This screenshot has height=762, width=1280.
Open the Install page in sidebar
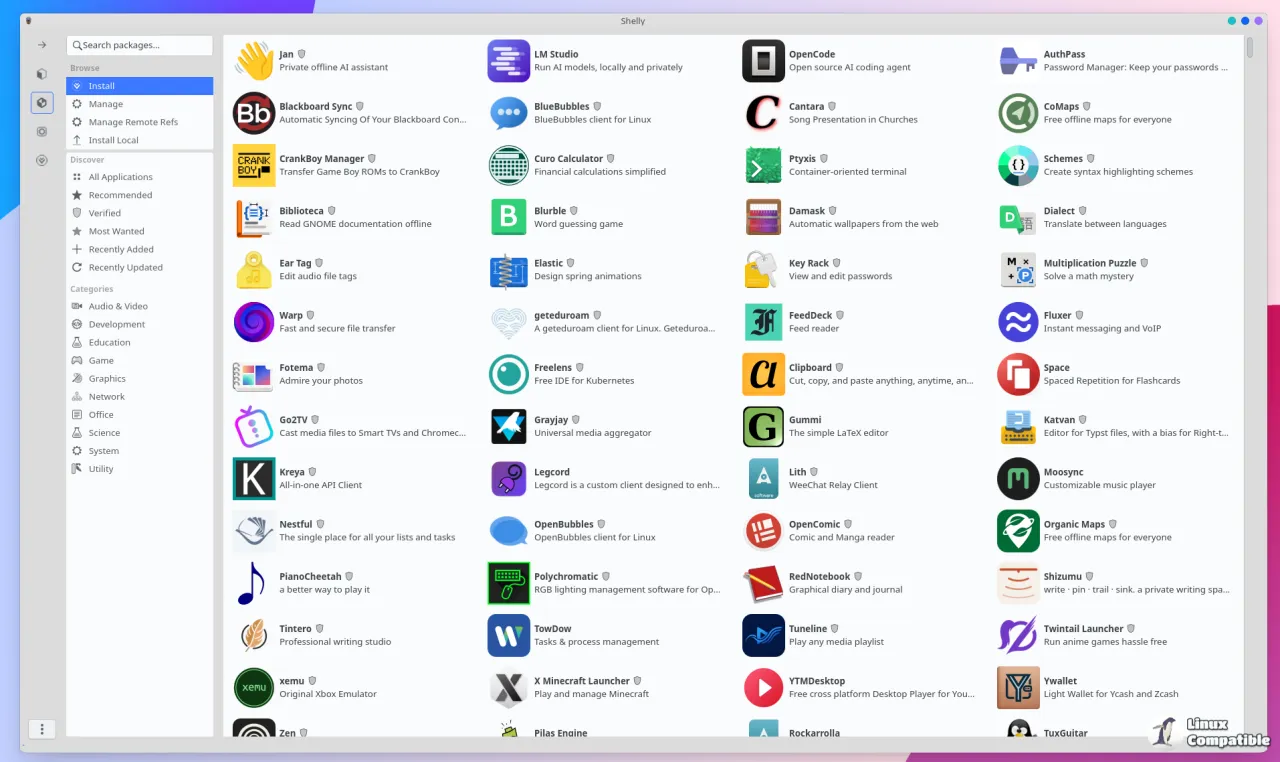(140, 86)
